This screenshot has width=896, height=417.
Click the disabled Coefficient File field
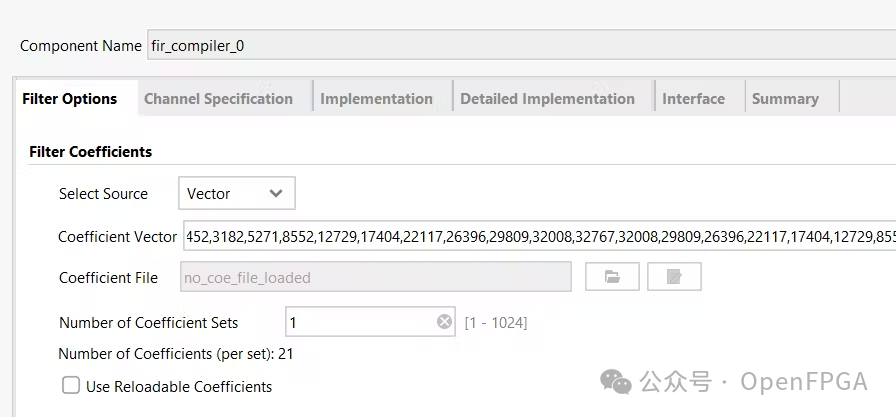(375, 277)
